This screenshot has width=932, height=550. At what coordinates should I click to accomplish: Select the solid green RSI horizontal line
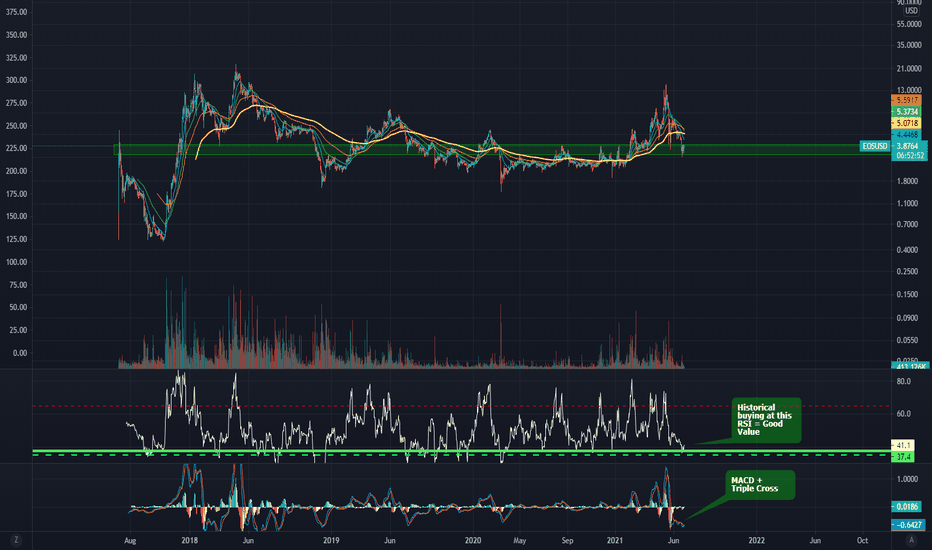coord(461,451)
